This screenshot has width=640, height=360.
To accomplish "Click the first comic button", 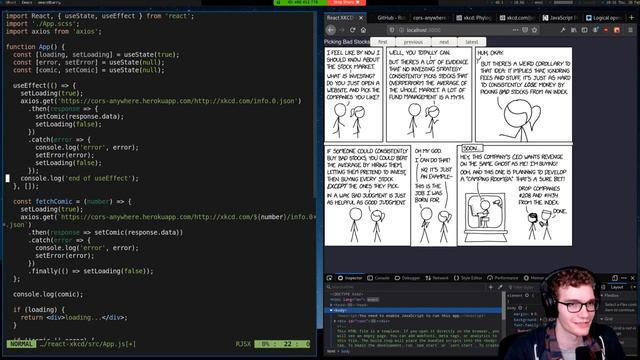I will (382, 42).
